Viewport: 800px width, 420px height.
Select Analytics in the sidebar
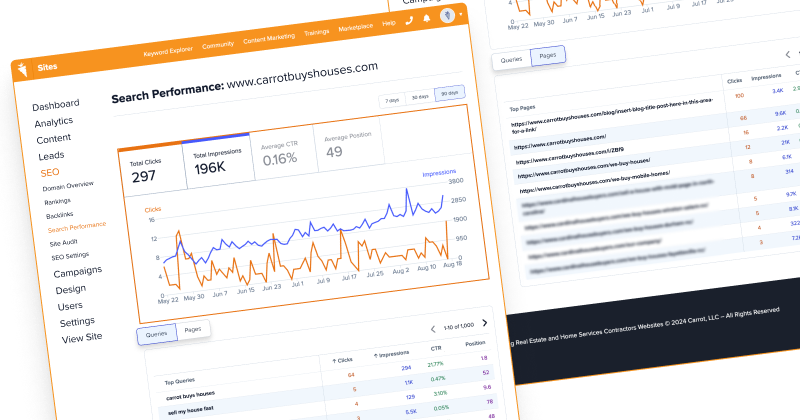click(x=54, y=122)
